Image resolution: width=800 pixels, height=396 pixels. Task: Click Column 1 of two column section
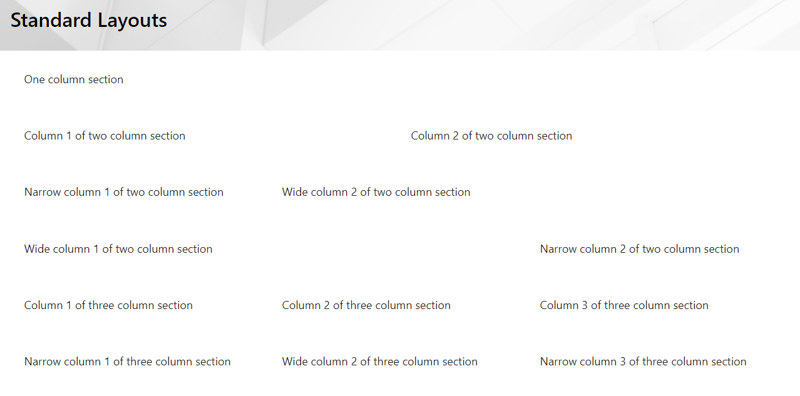[x=105, y=136]
